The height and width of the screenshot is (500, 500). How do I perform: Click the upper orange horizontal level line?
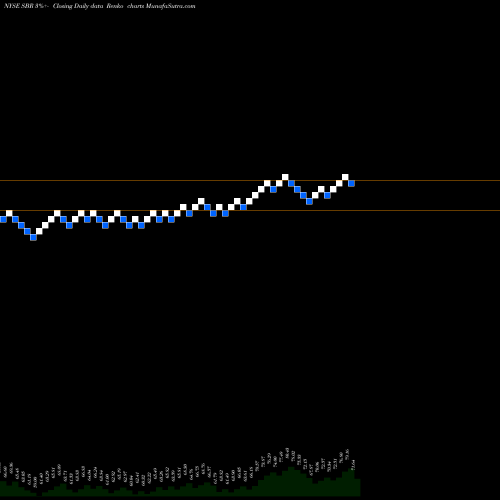(x=250, y=181)
